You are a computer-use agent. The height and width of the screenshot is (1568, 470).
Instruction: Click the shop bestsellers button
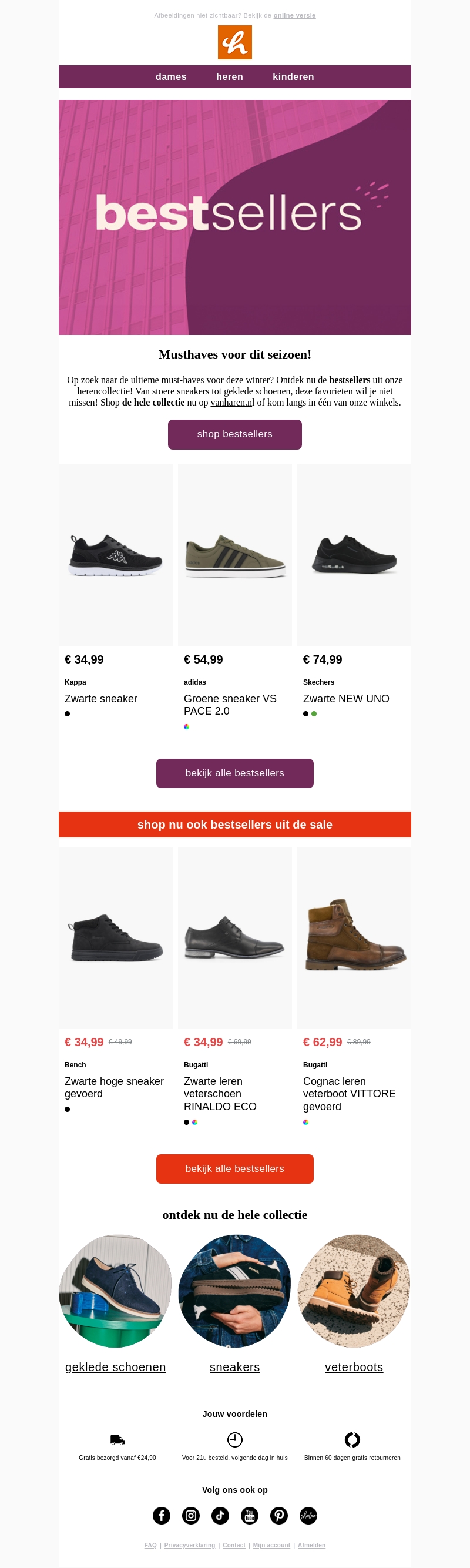(x=235, y=434)
